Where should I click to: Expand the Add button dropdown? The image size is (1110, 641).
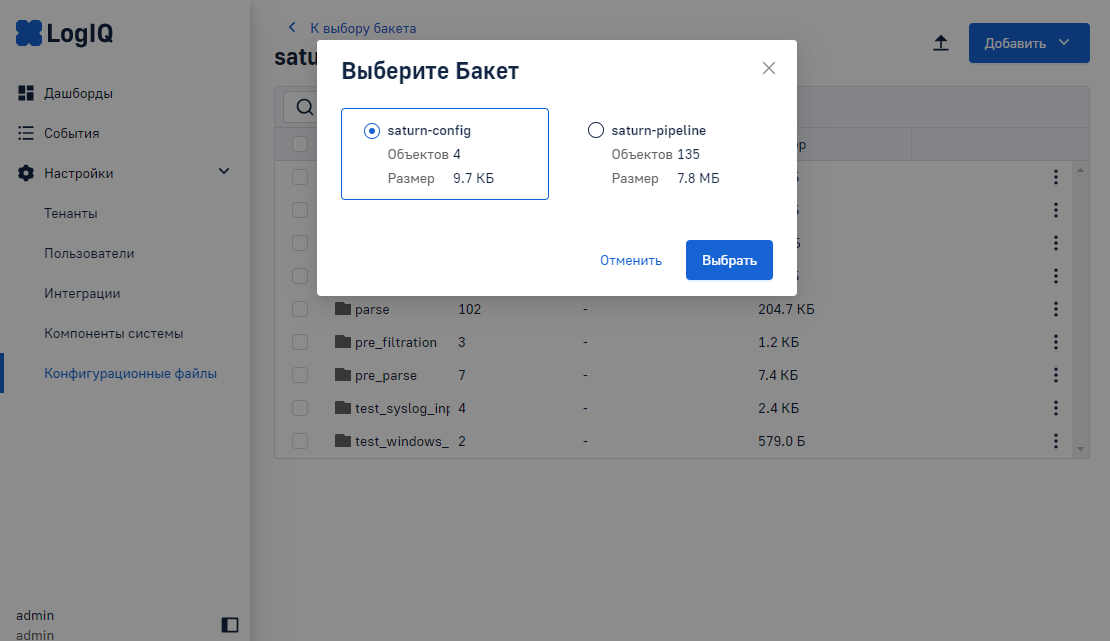[1064, 43]
